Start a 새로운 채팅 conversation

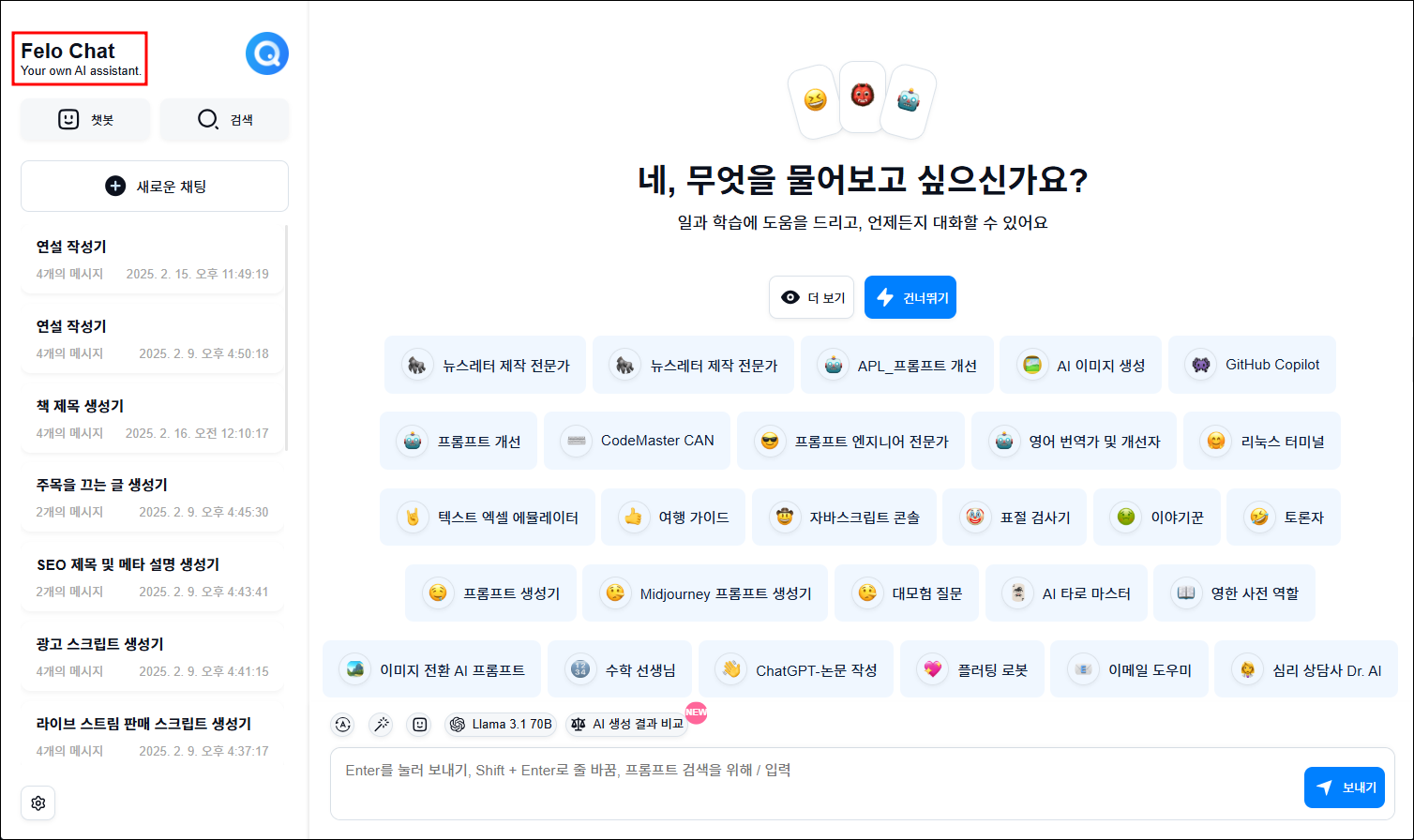tap(154, 186)
